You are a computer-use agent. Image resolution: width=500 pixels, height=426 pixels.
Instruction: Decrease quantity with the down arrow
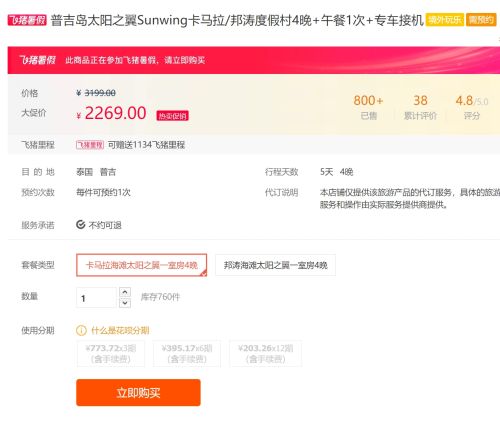click(x=125, y=303)
